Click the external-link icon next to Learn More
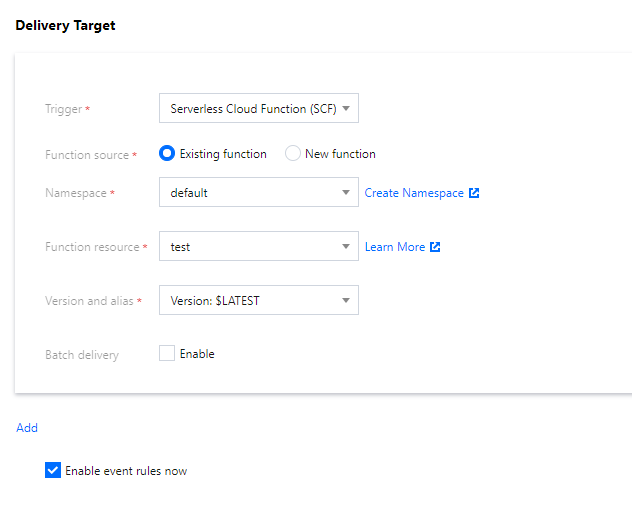Screen dimensions: 632x530 (x=435, y=247)
